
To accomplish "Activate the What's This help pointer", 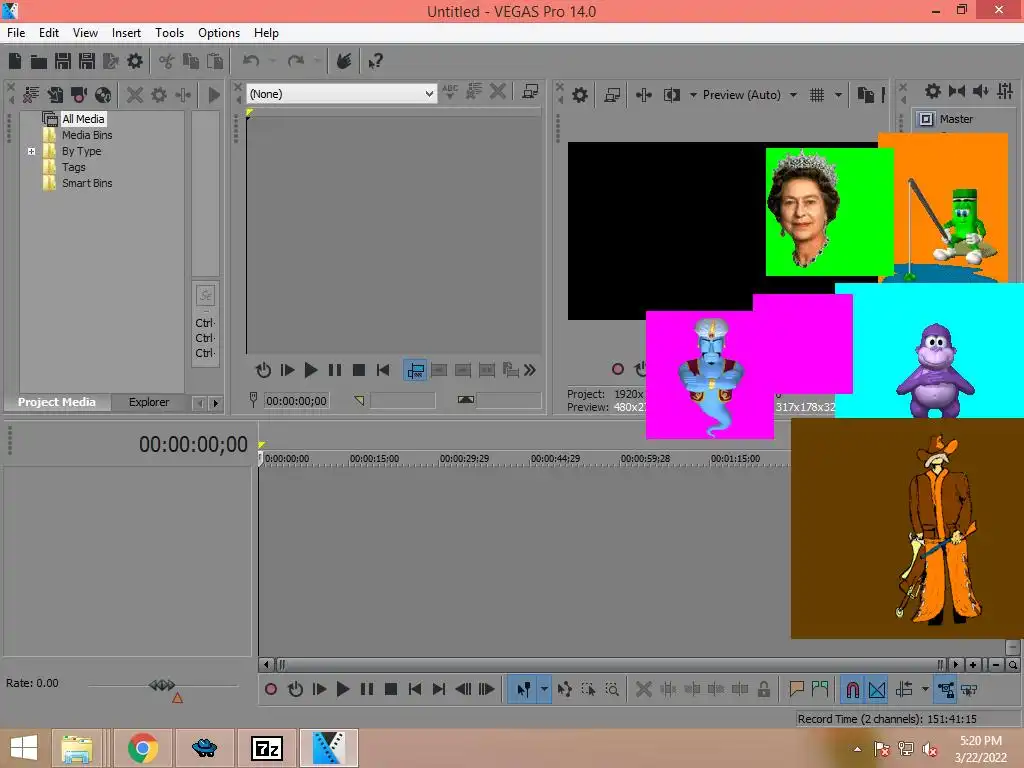I will coord(376,61).
